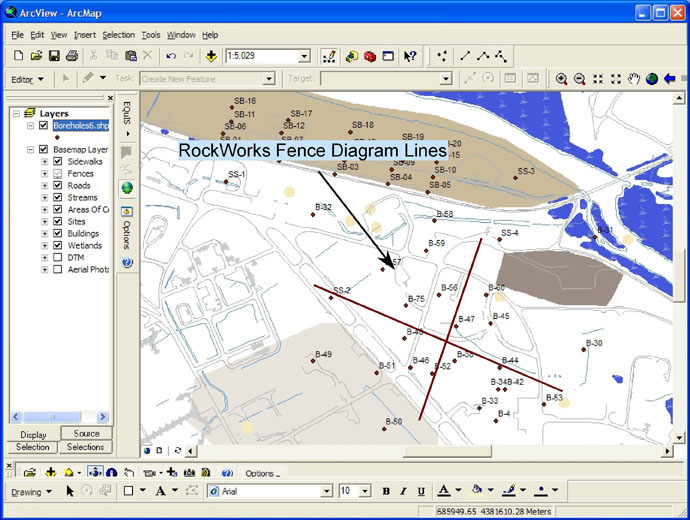
Task: Click the binoculars icon in bottom toolbar
Action: tap(189, 473)
